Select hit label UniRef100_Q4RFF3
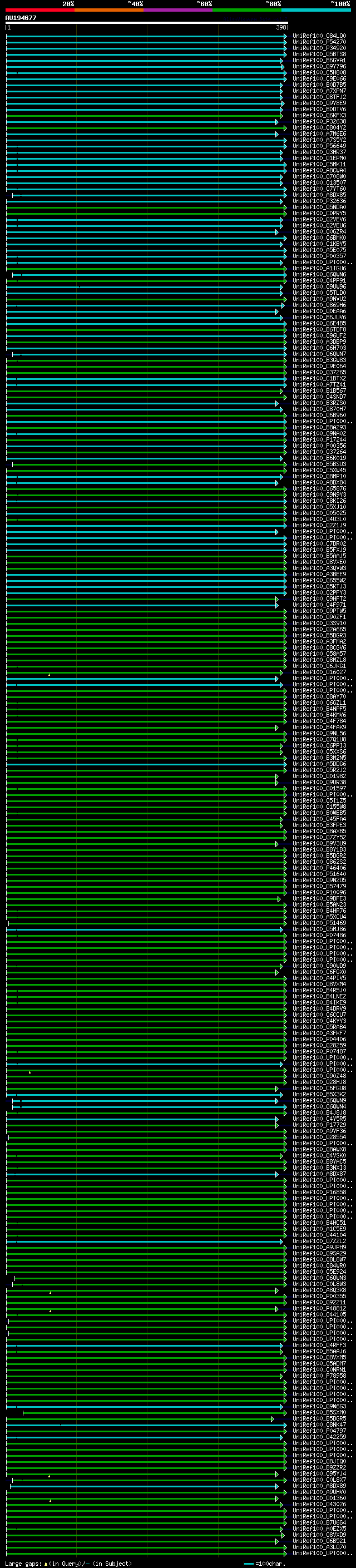This screenshot has width=356, height=1568. (319, 1345)
